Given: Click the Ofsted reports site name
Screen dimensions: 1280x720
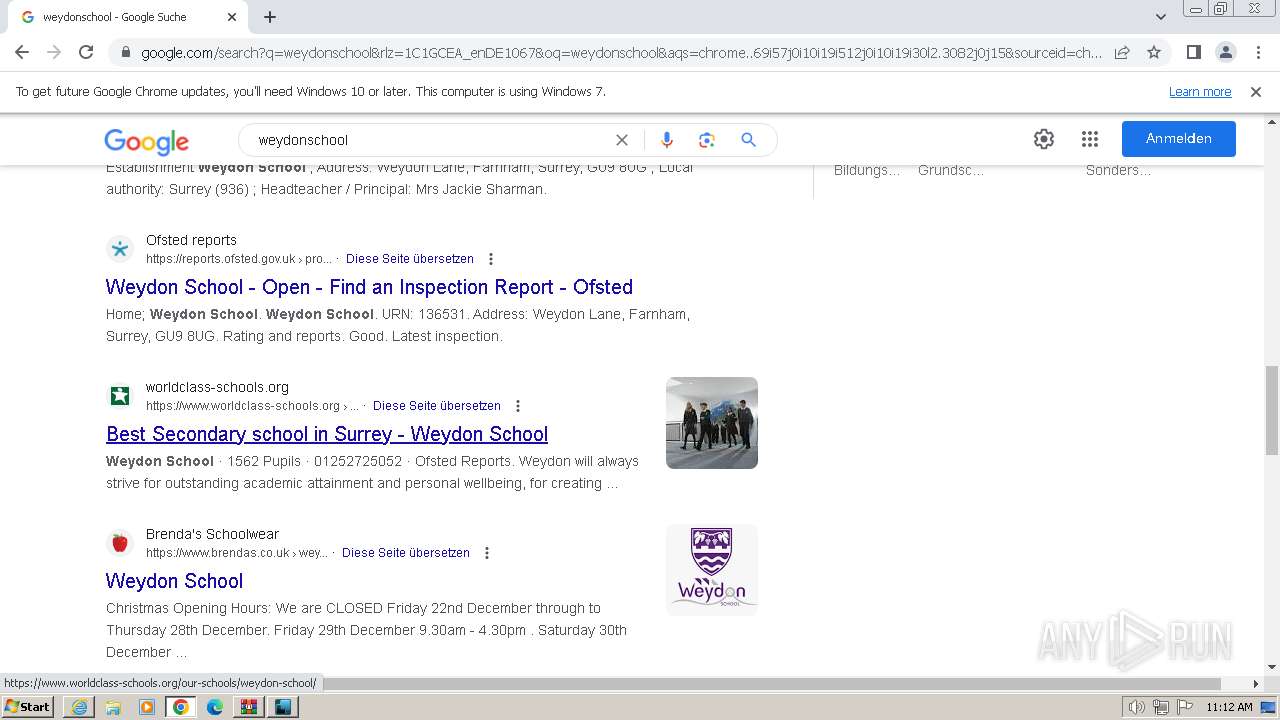Looking at the screenshot, I should 191,240.
